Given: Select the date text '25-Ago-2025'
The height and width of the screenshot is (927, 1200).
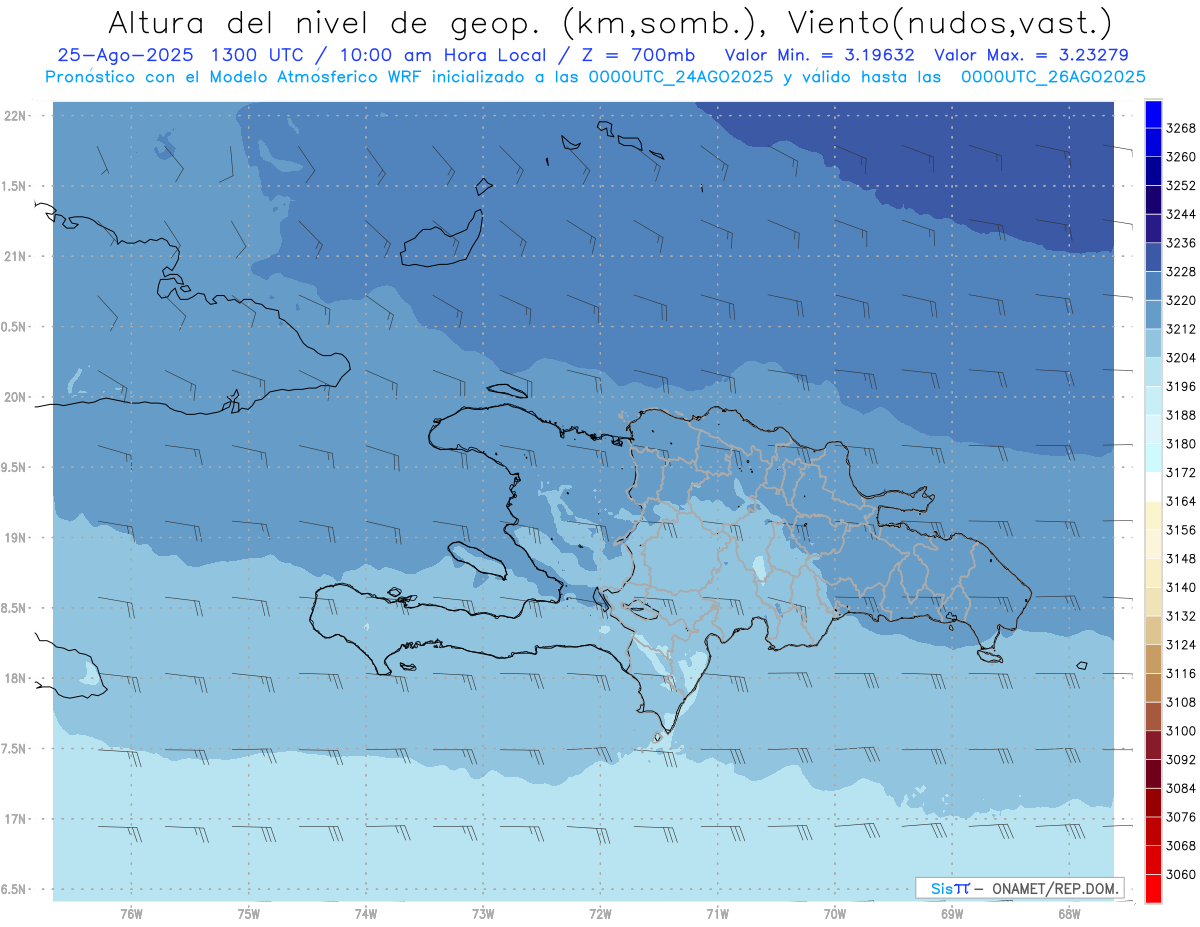Looking at the screenshot, I should click(x=126, y=55).
